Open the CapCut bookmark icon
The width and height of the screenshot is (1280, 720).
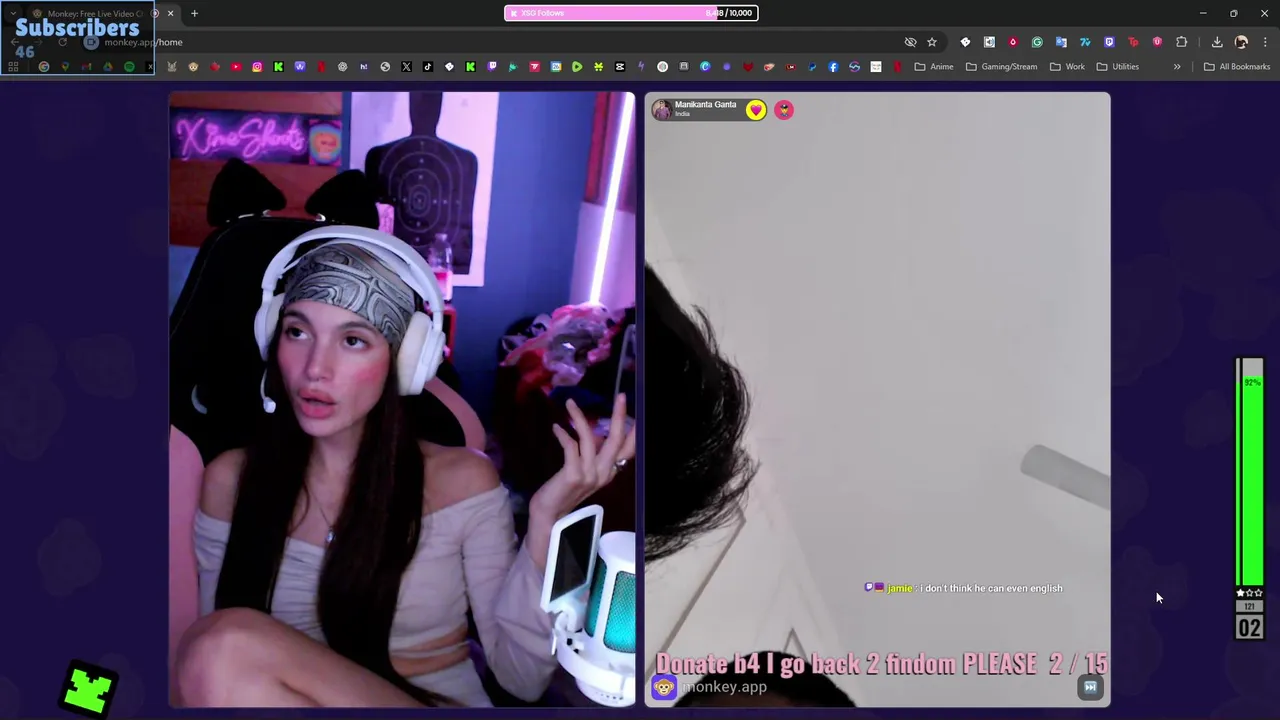tap(620, 67)
